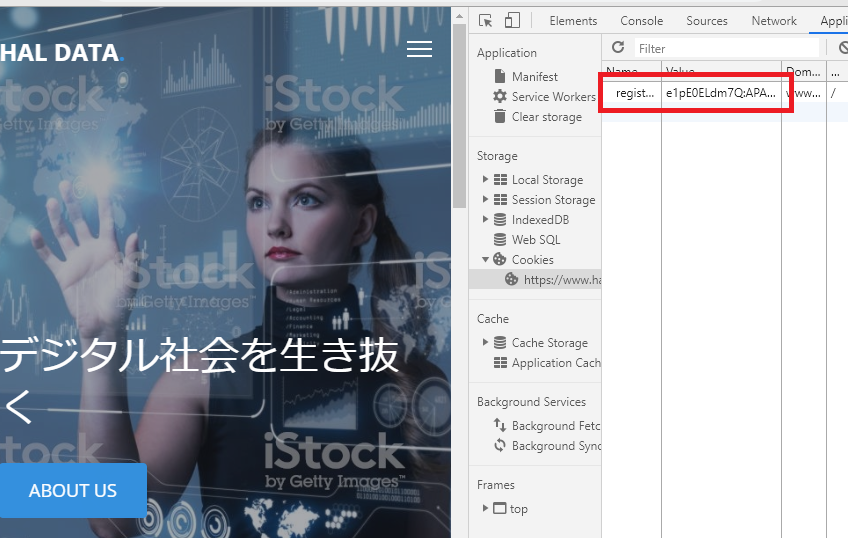The width and height of the screenshot is (848, 538).
Task: Select the e1pE0ELdm7Q:APA... cookie value cell
Action: point(721,93)
